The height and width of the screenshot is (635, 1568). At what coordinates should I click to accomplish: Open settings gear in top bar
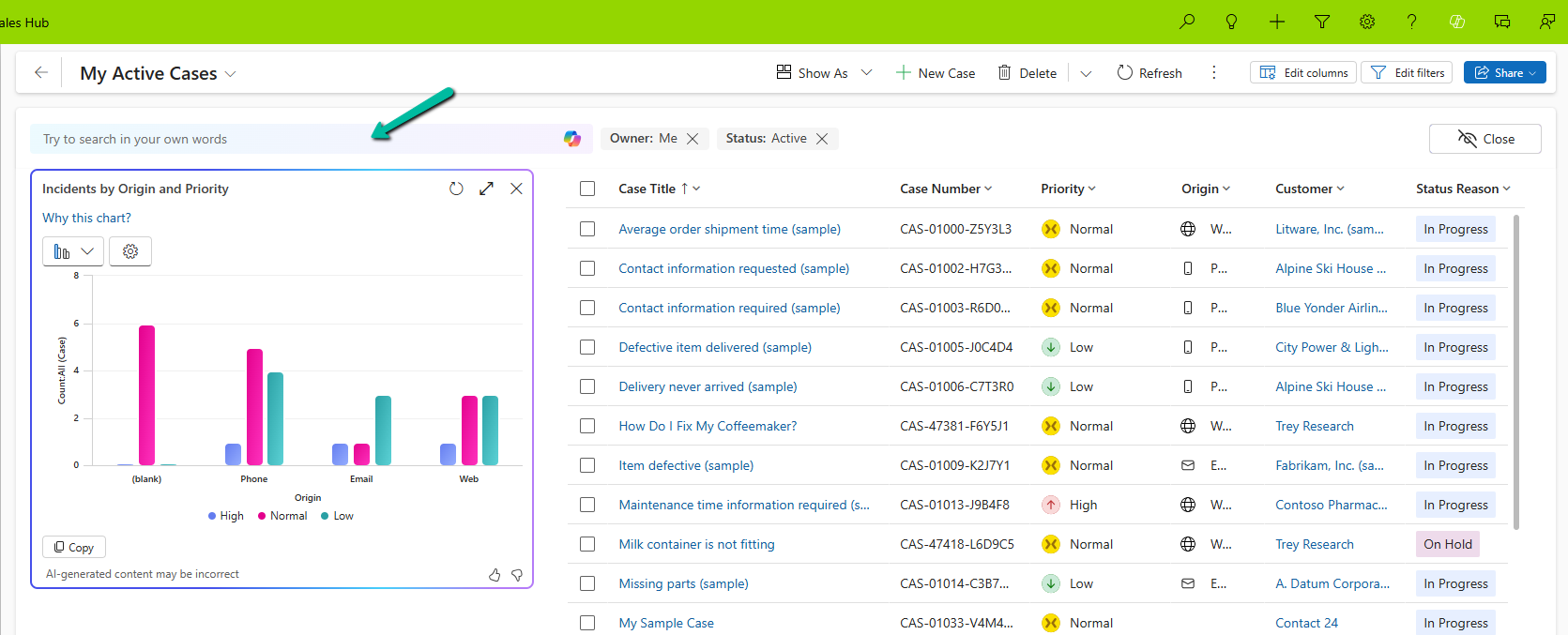(1367, 22)
